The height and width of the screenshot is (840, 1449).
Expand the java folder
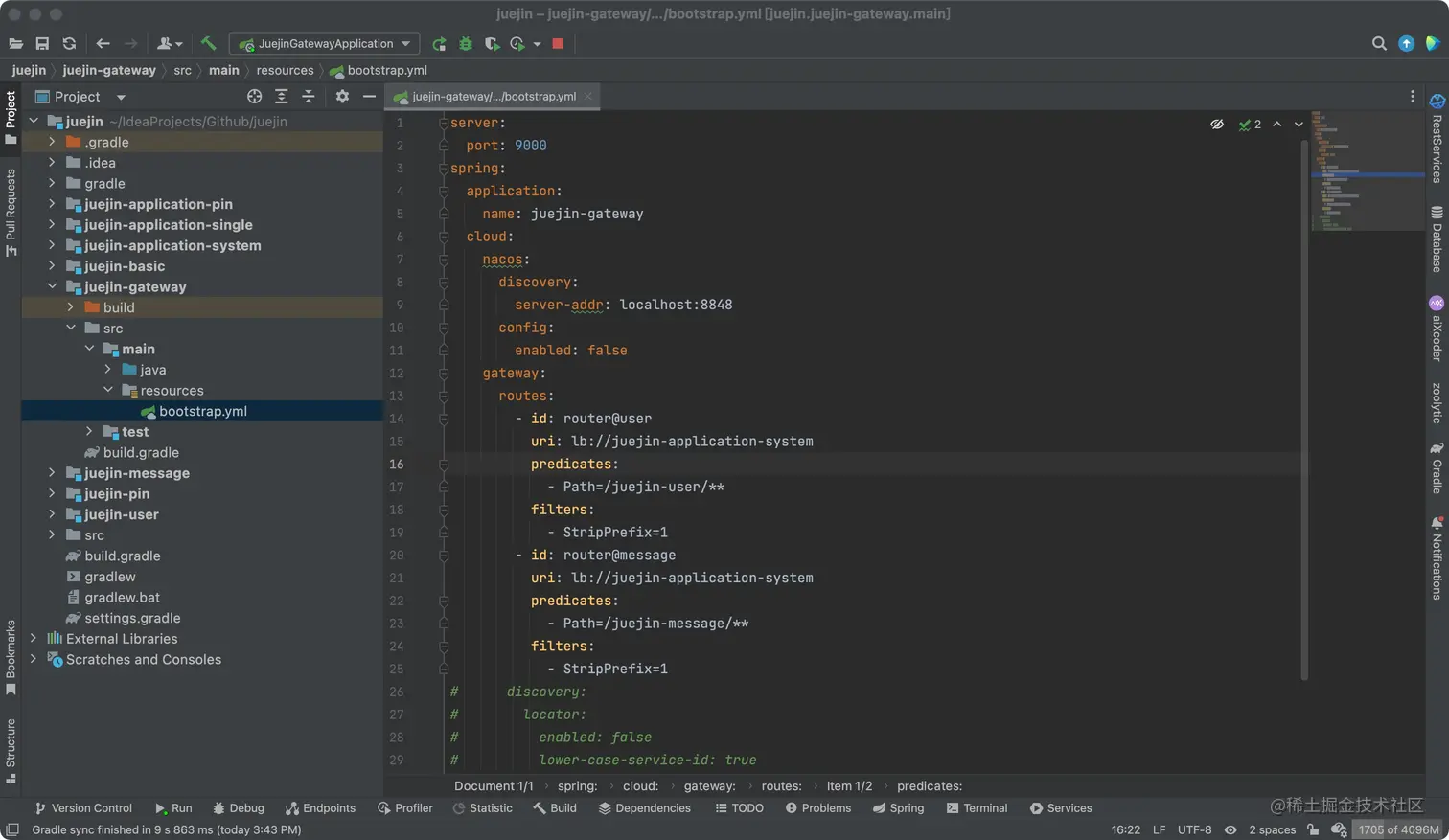107,370
